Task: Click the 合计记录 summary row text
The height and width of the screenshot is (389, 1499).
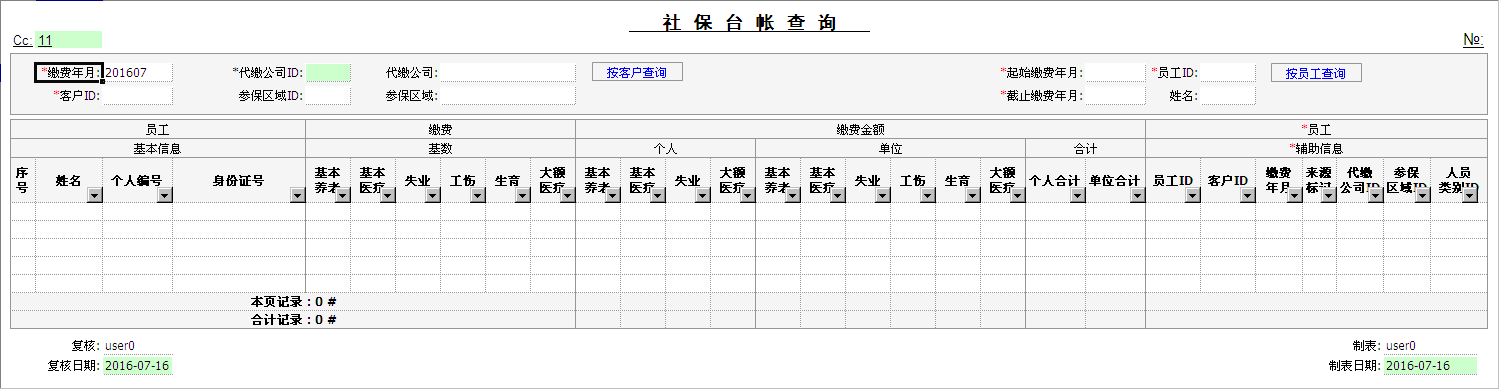Action: pos(293,320)
